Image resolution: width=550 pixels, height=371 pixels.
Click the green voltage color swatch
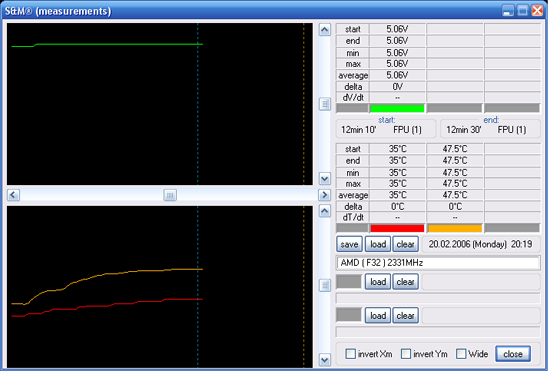click(397, 108)
